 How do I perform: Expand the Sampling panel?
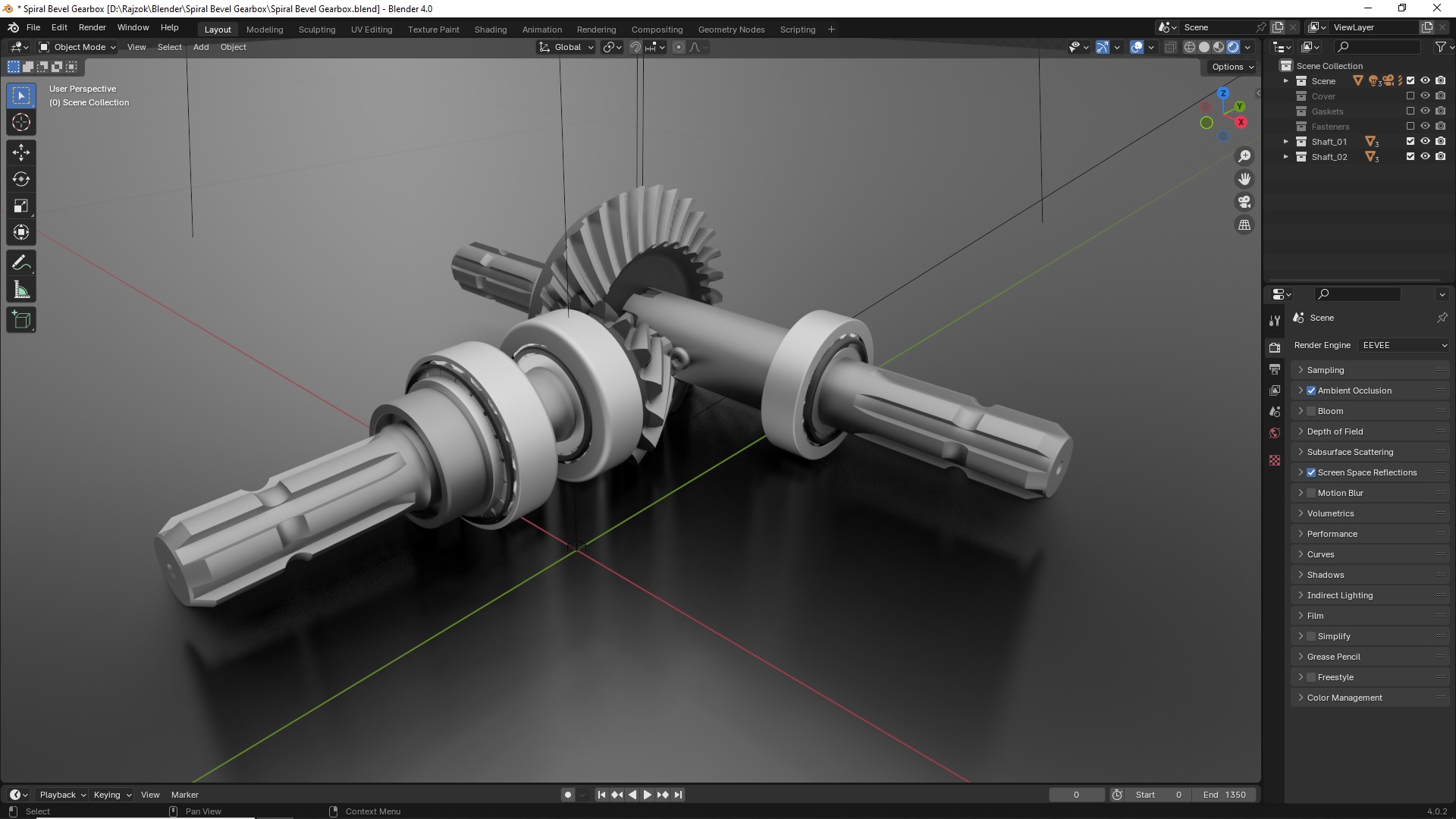(1325, 370)
